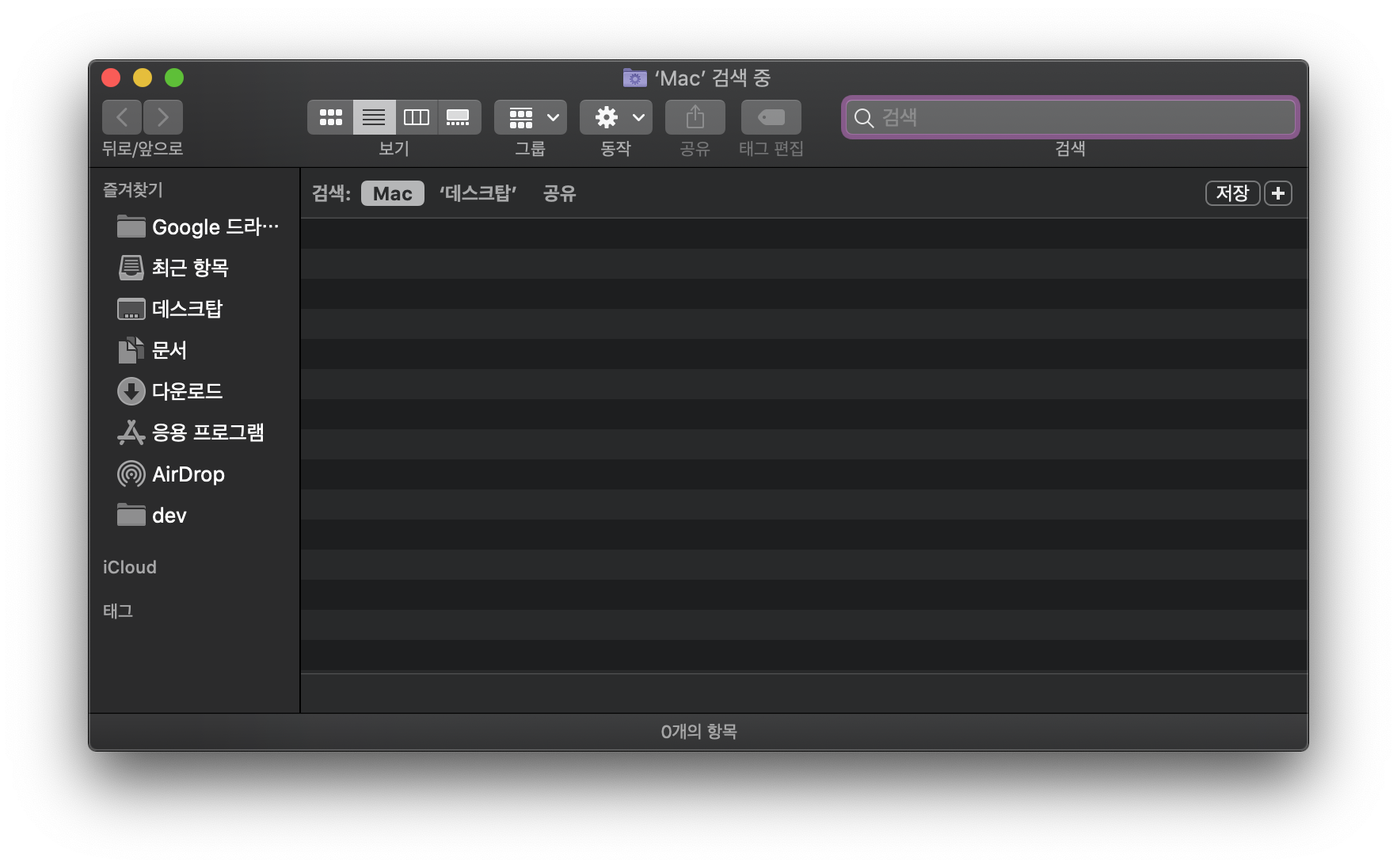The image size is (1397, 868).
Task: Switch to list view
Action: click(x=374, y=117)
